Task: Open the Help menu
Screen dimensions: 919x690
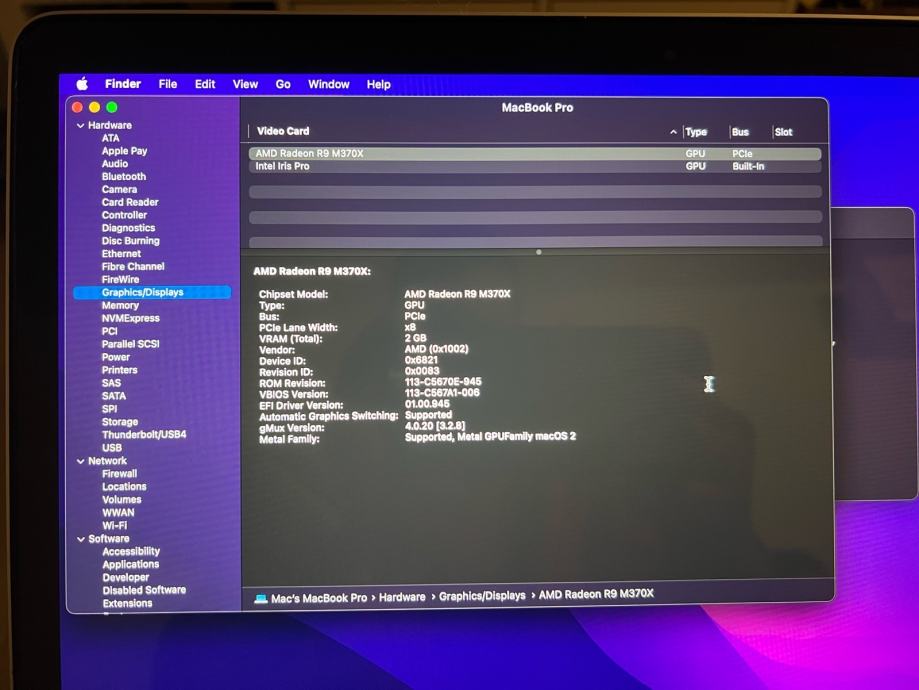Action: (x=379, y=84)
